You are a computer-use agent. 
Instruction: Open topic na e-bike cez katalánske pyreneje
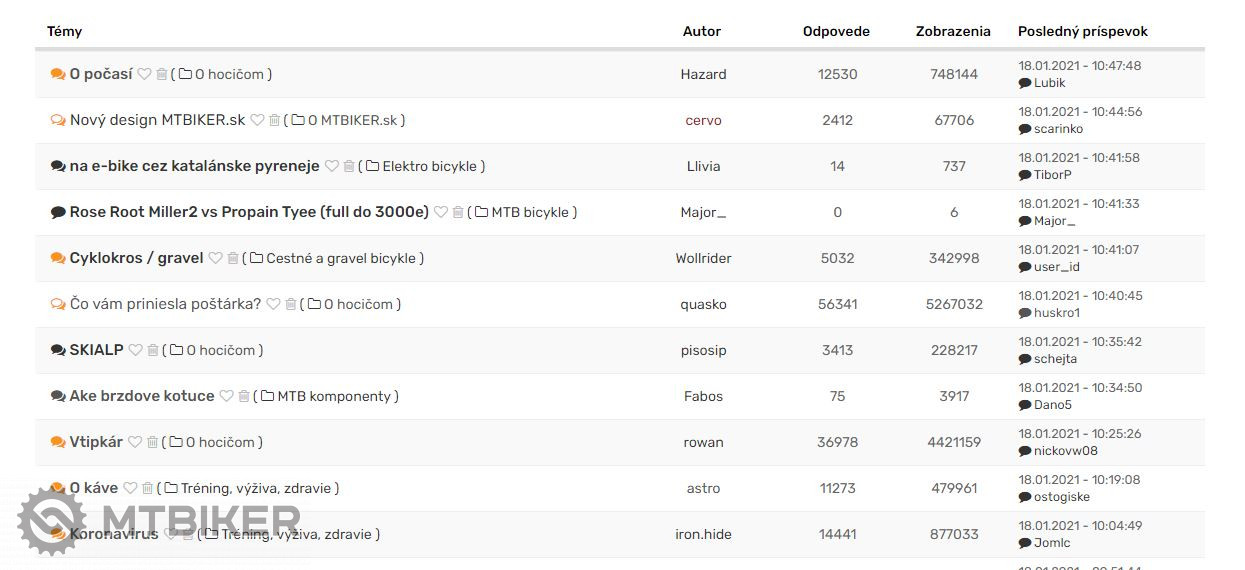194,166
